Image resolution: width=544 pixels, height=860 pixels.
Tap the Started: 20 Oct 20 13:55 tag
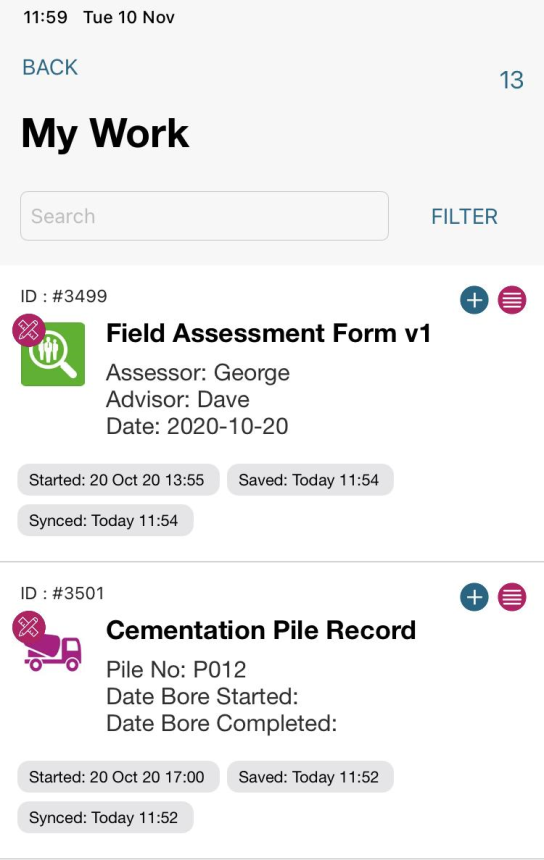pyautogui.click(x=118, y=480)
